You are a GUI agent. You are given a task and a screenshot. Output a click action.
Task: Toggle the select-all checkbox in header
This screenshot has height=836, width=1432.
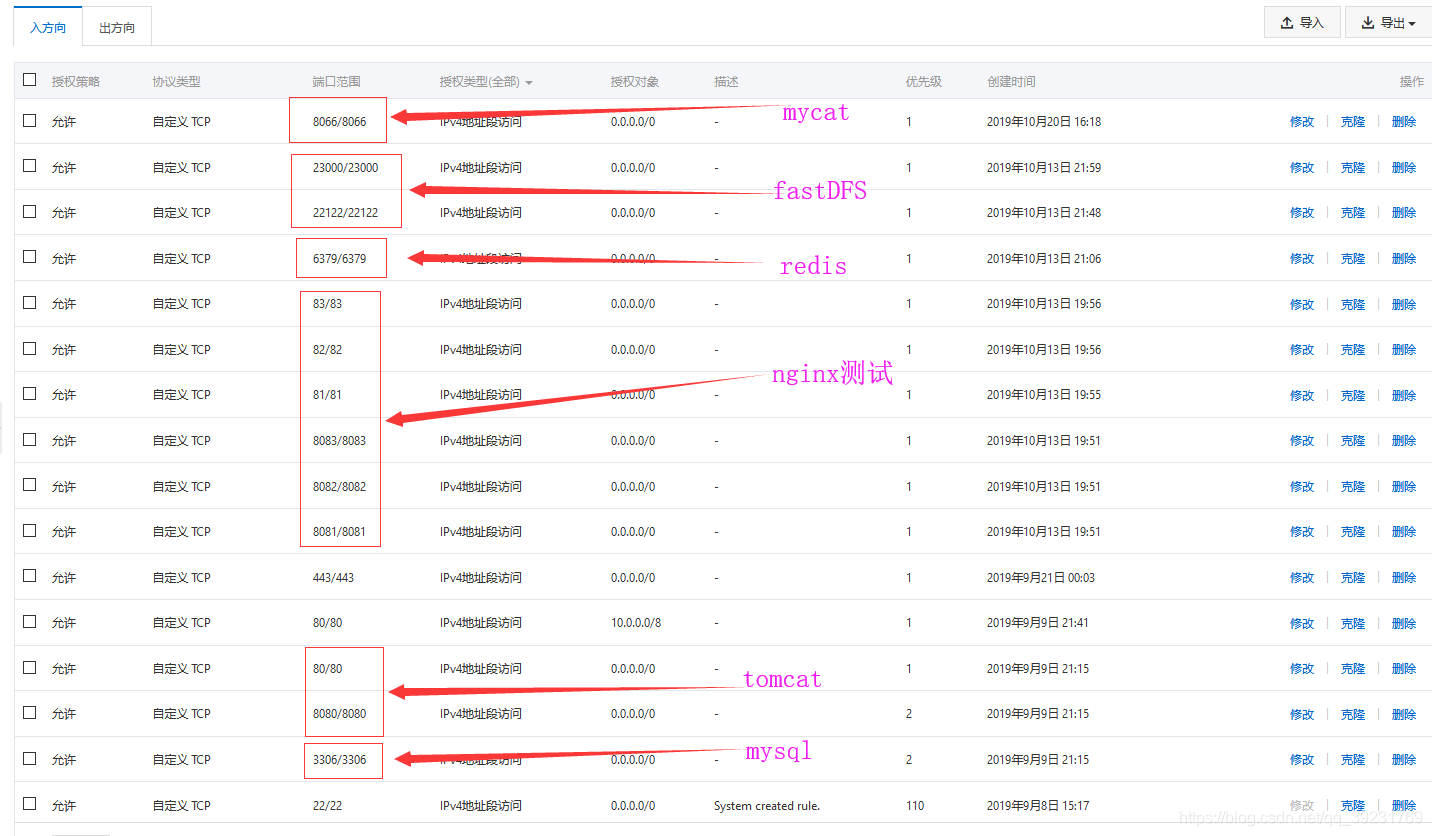coord(30,80)
